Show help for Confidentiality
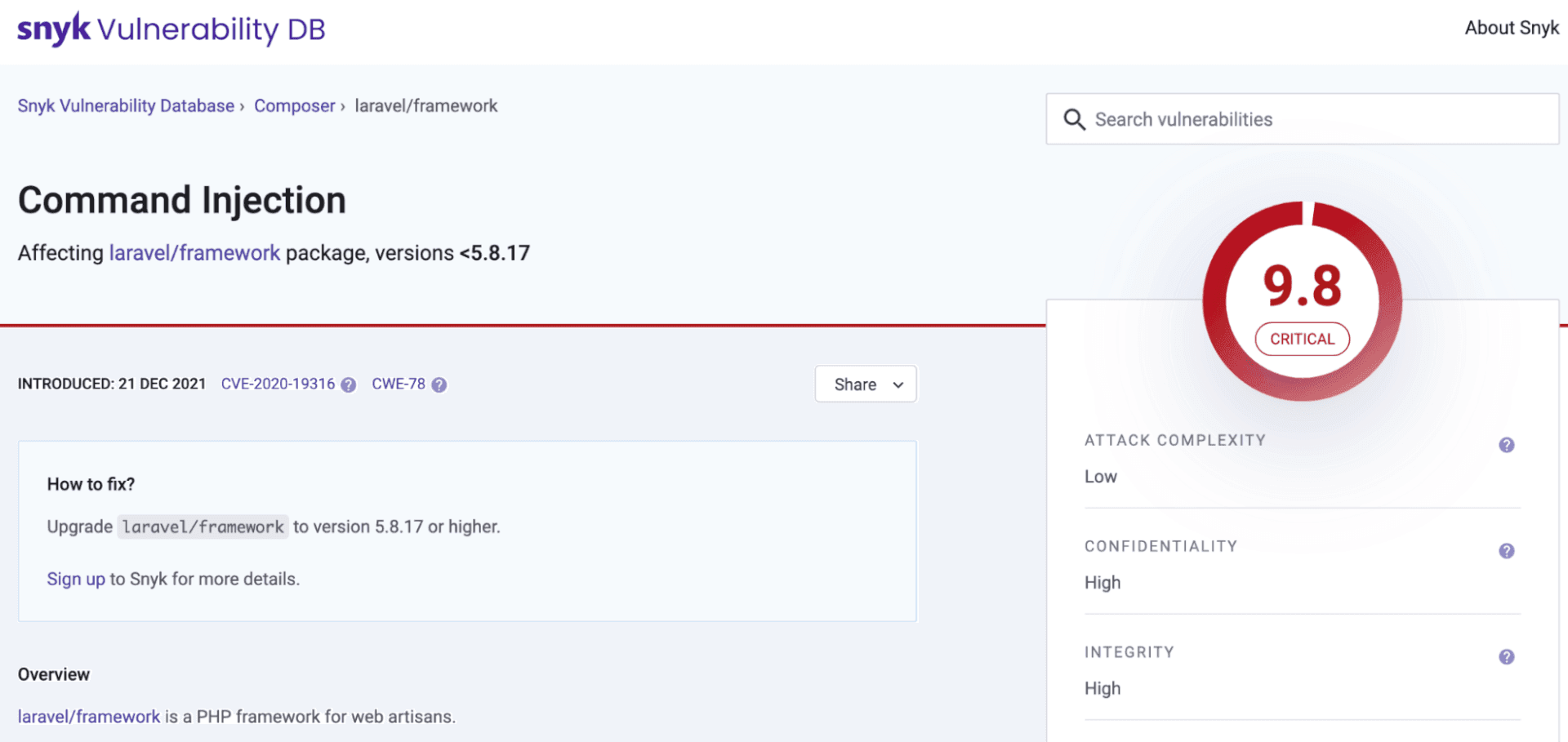 1507,551
